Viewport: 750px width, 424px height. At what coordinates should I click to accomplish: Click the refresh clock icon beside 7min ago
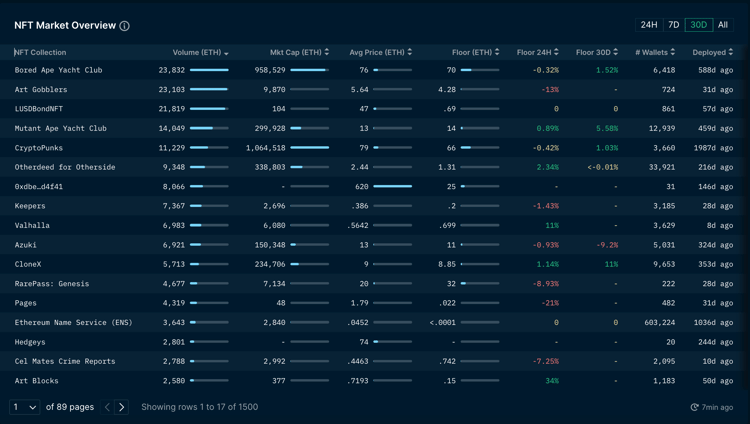(695, 407)
